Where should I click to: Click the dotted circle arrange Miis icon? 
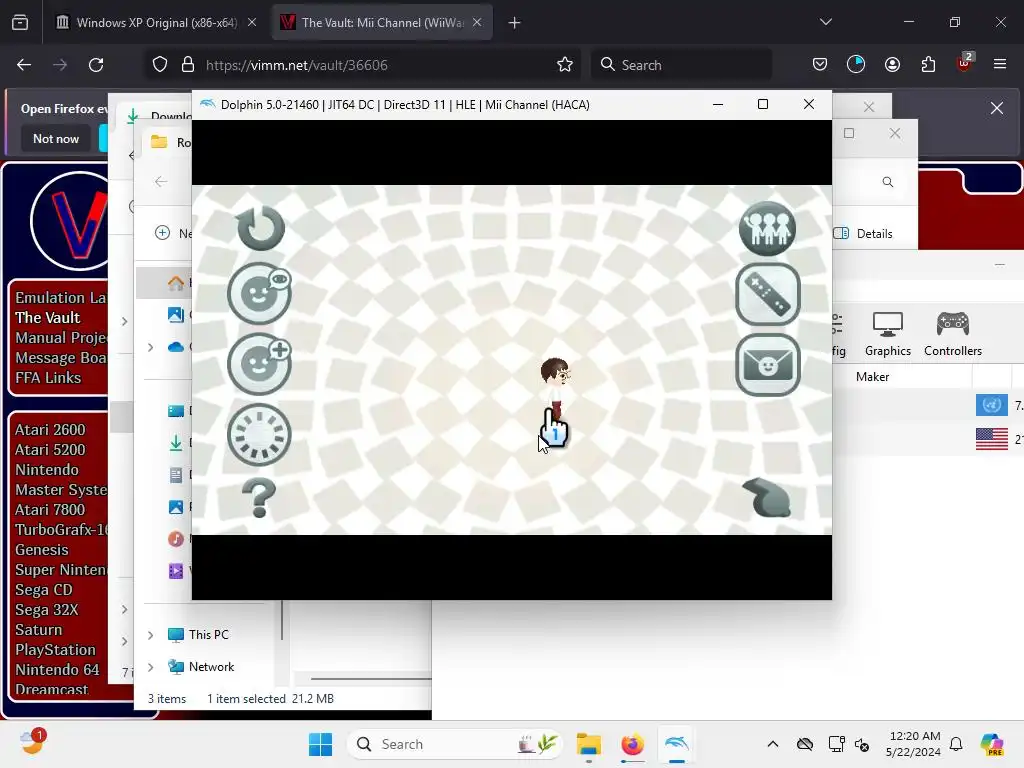coord(259,435)
